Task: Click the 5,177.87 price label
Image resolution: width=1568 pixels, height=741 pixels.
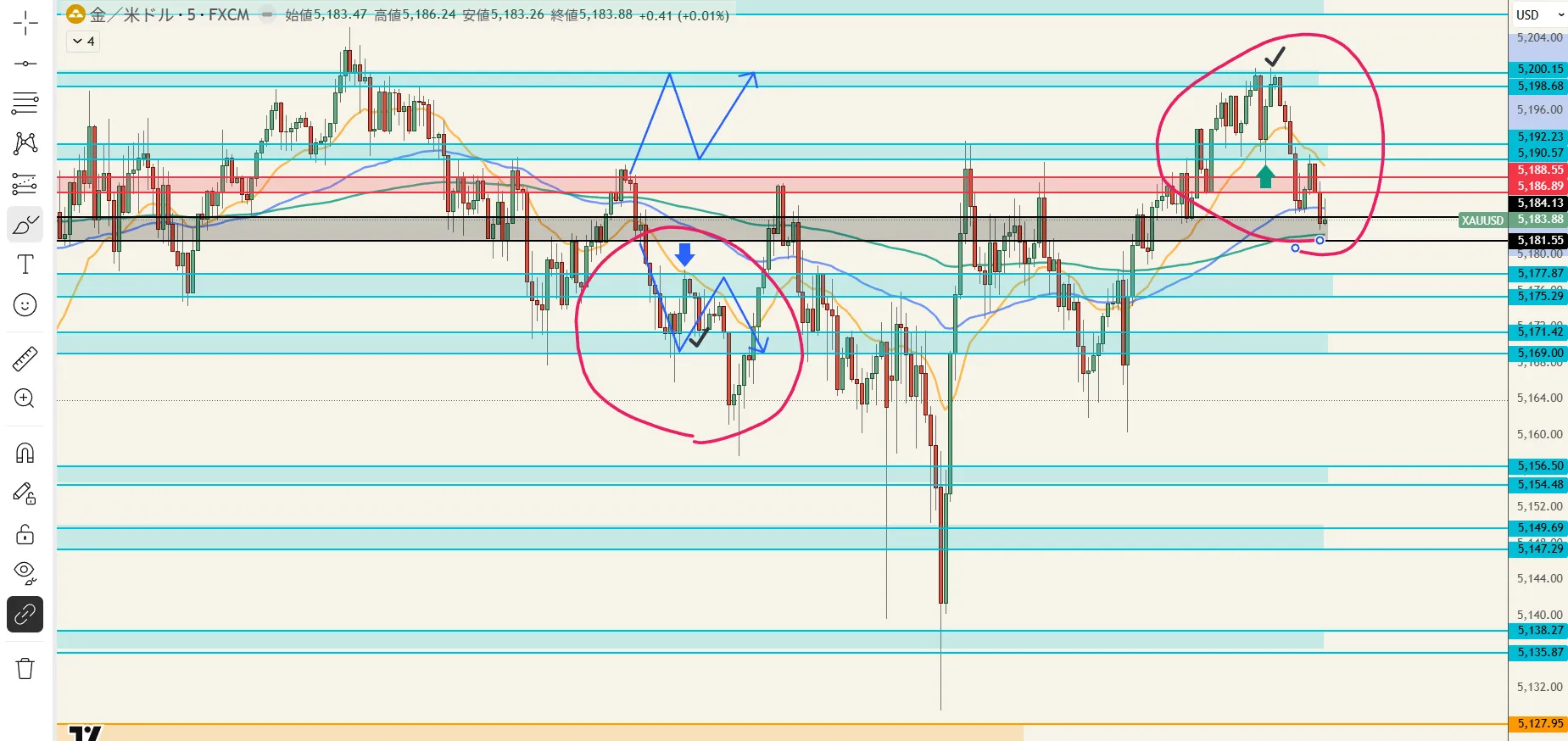Action: coord(1540,273)
